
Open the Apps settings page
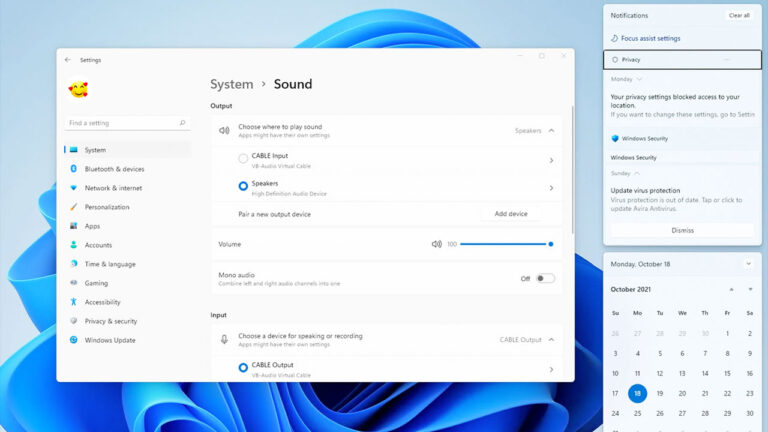click(127, 226)
